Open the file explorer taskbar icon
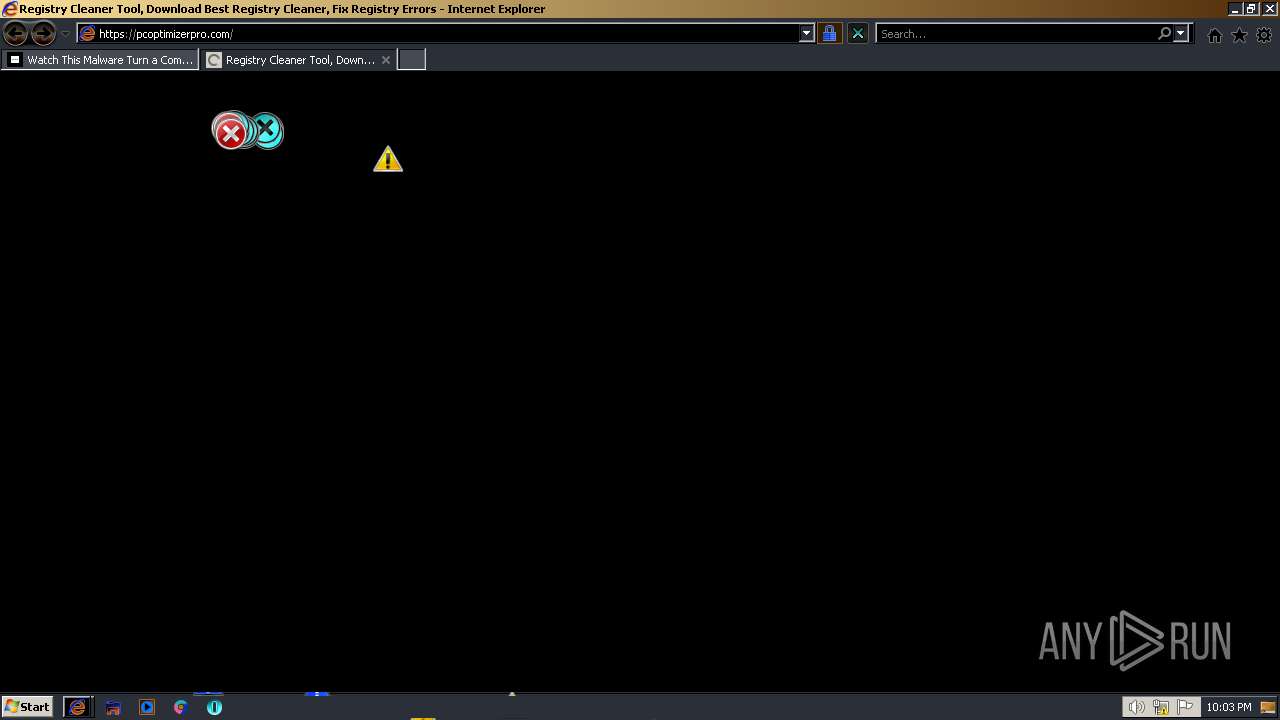The image size is (1280, 720). tap(113, 707)
